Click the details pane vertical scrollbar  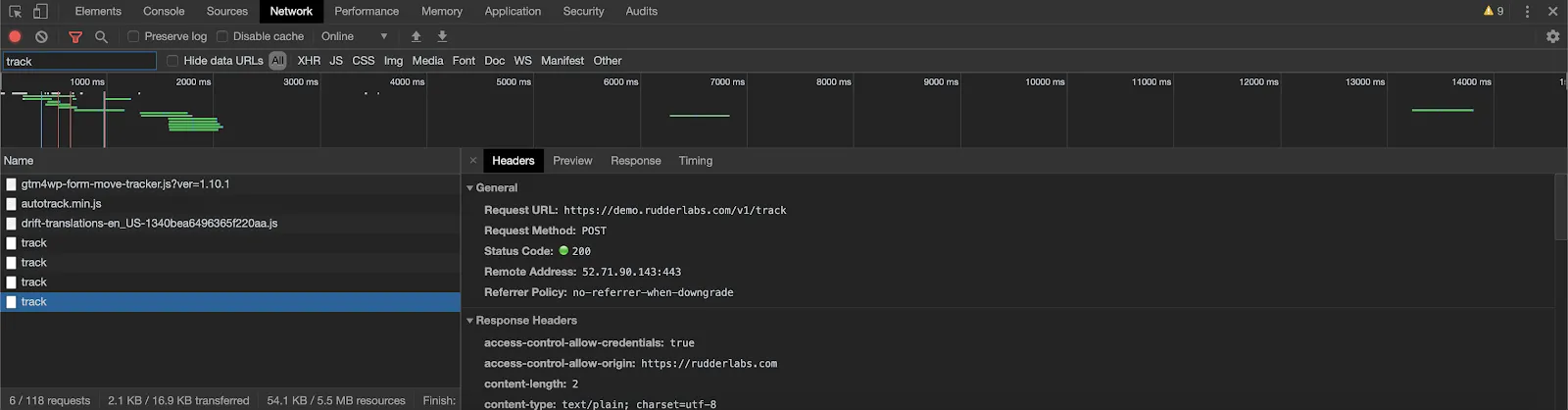click(1561, 207)
